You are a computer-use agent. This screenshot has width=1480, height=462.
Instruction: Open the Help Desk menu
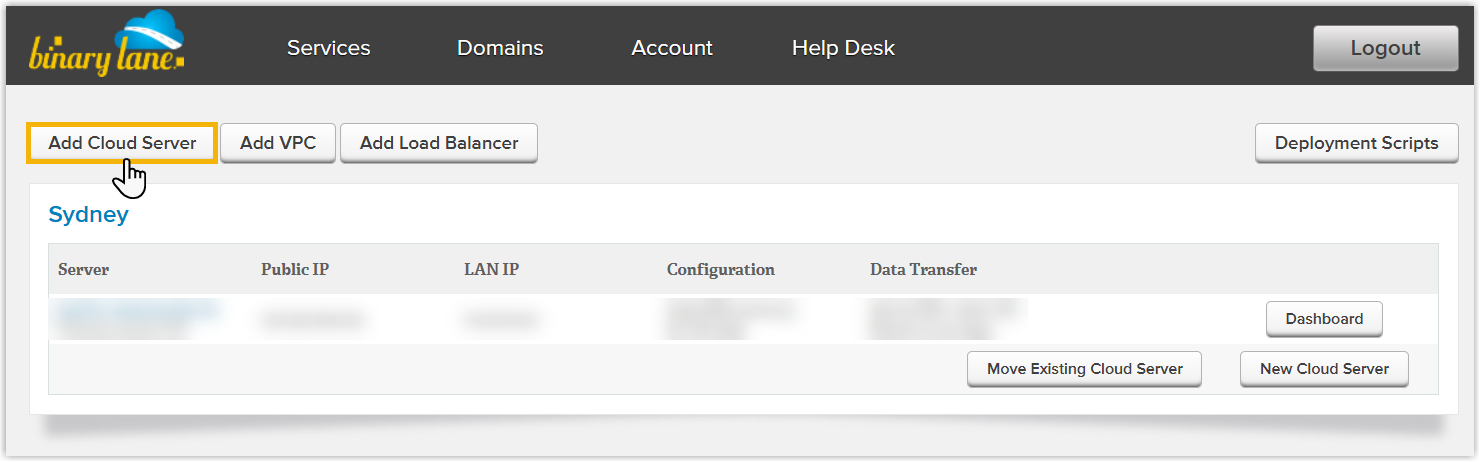pos(843,48)
